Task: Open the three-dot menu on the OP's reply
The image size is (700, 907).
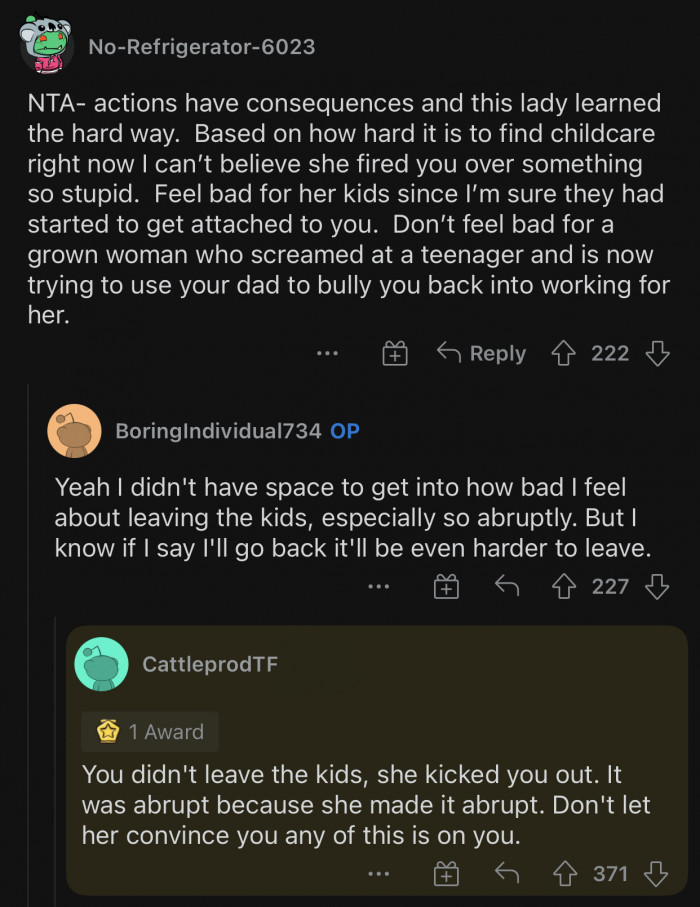Action: pyautogui.click(x=379, y=586)
